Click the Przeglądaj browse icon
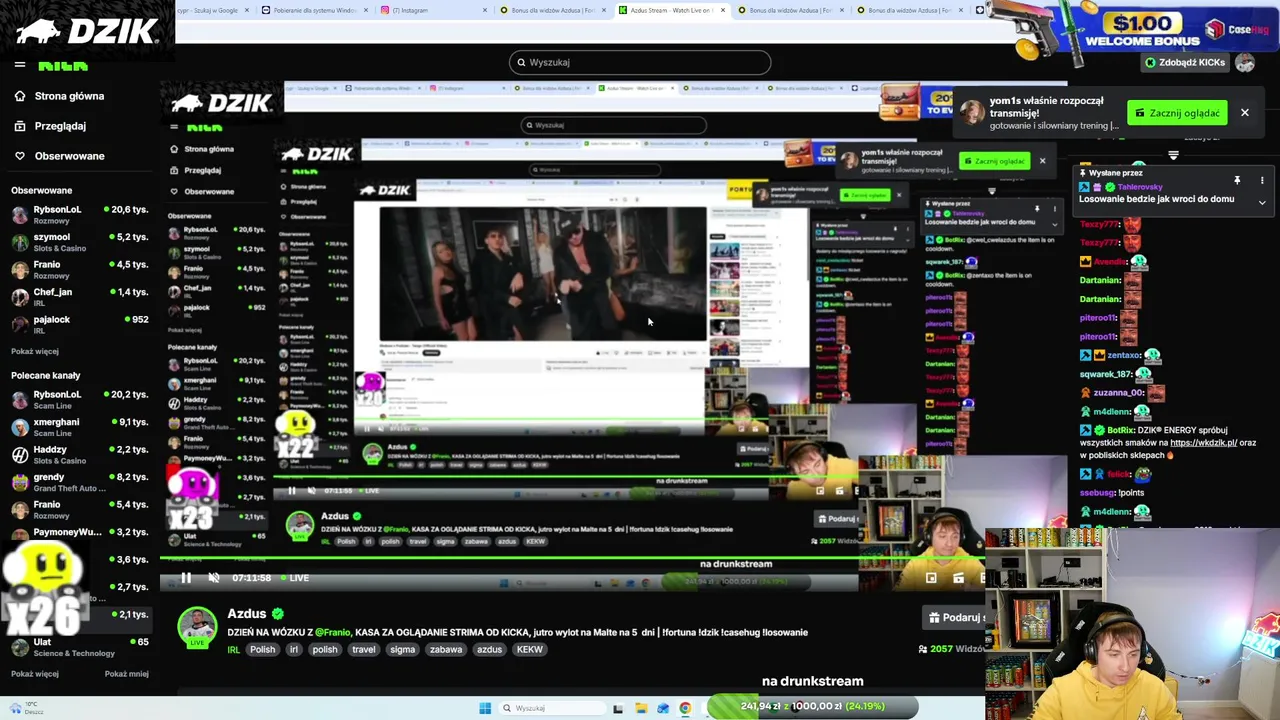Screen dimensions: 1280x720 pos(19,126)
